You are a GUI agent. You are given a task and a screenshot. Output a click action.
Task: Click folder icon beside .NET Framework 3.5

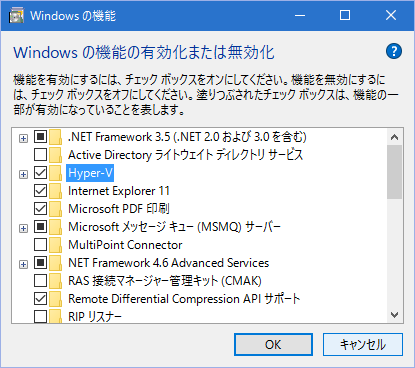tap(55, 137)
